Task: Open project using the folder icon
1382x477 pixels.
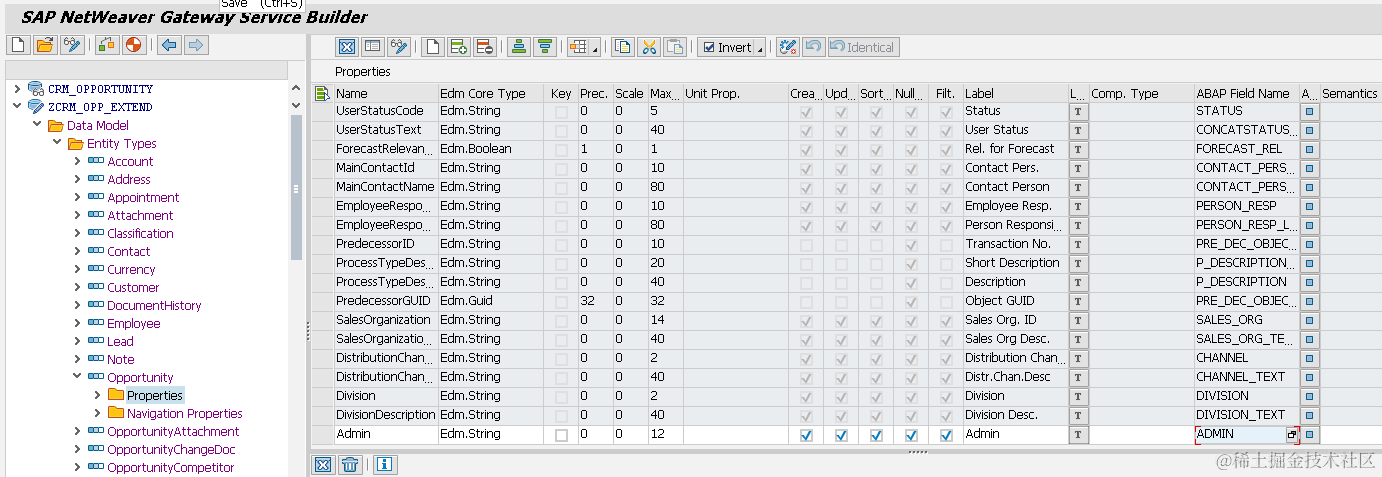Action: point(44,45)
